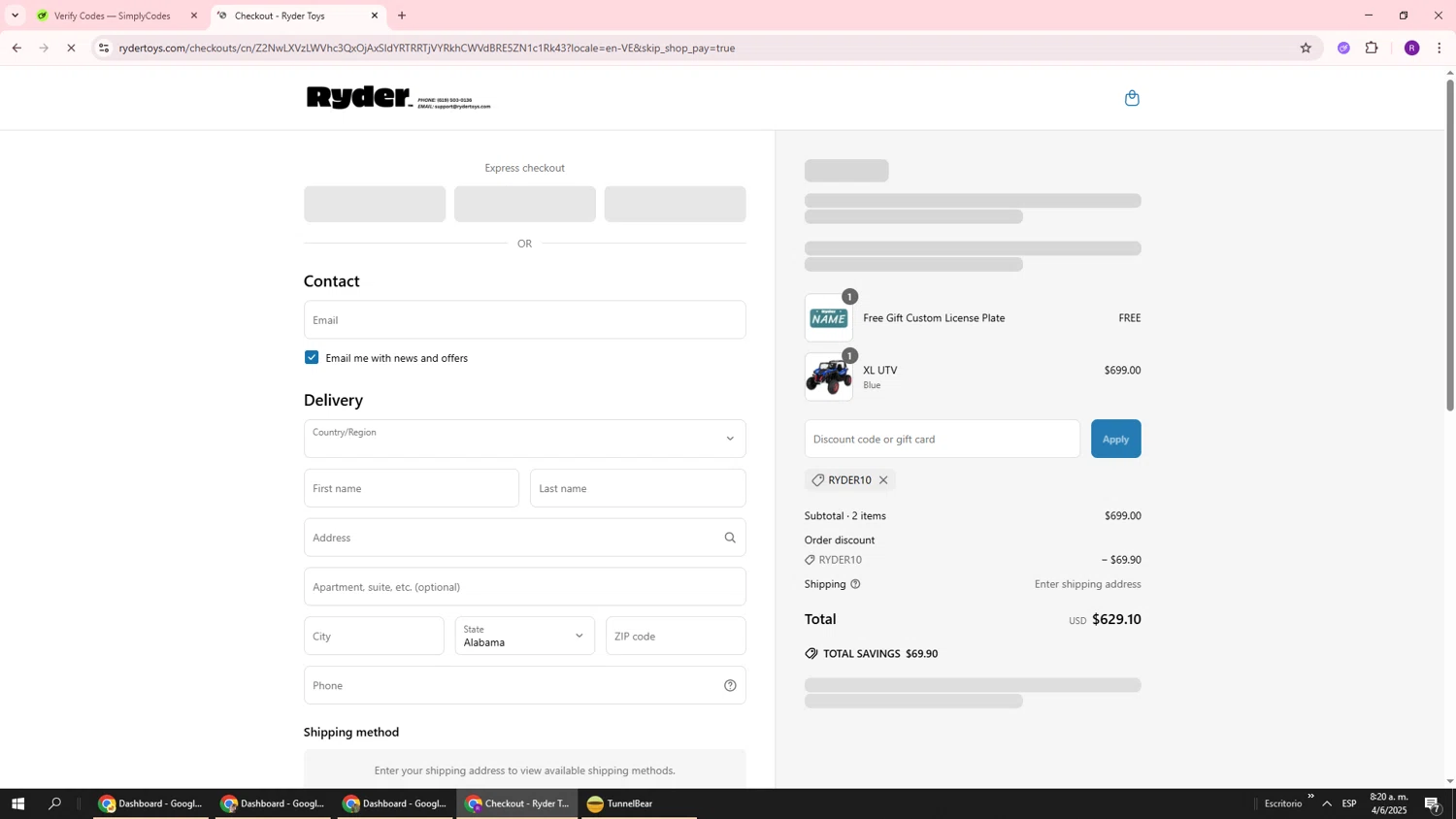Open the ESP language indicator in tray
This screenshot has height=819, width=1456.
tap(1349, 803)
